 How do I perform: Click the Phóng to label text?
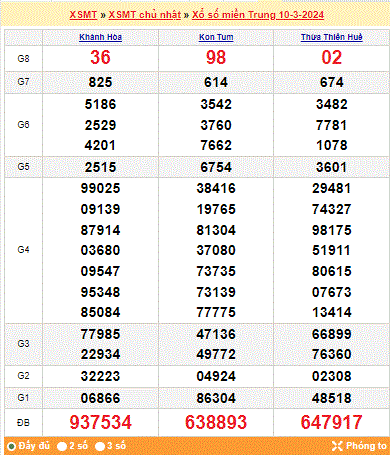pyautogui.click(x=366, y=446)
